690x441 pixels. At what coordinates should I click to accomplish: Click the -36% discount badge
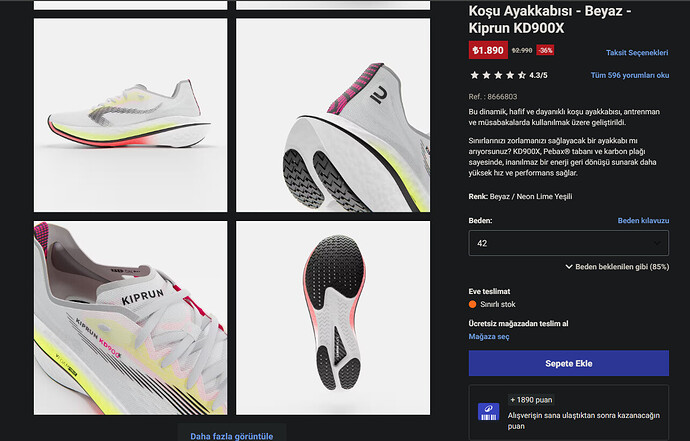(545, 50)
